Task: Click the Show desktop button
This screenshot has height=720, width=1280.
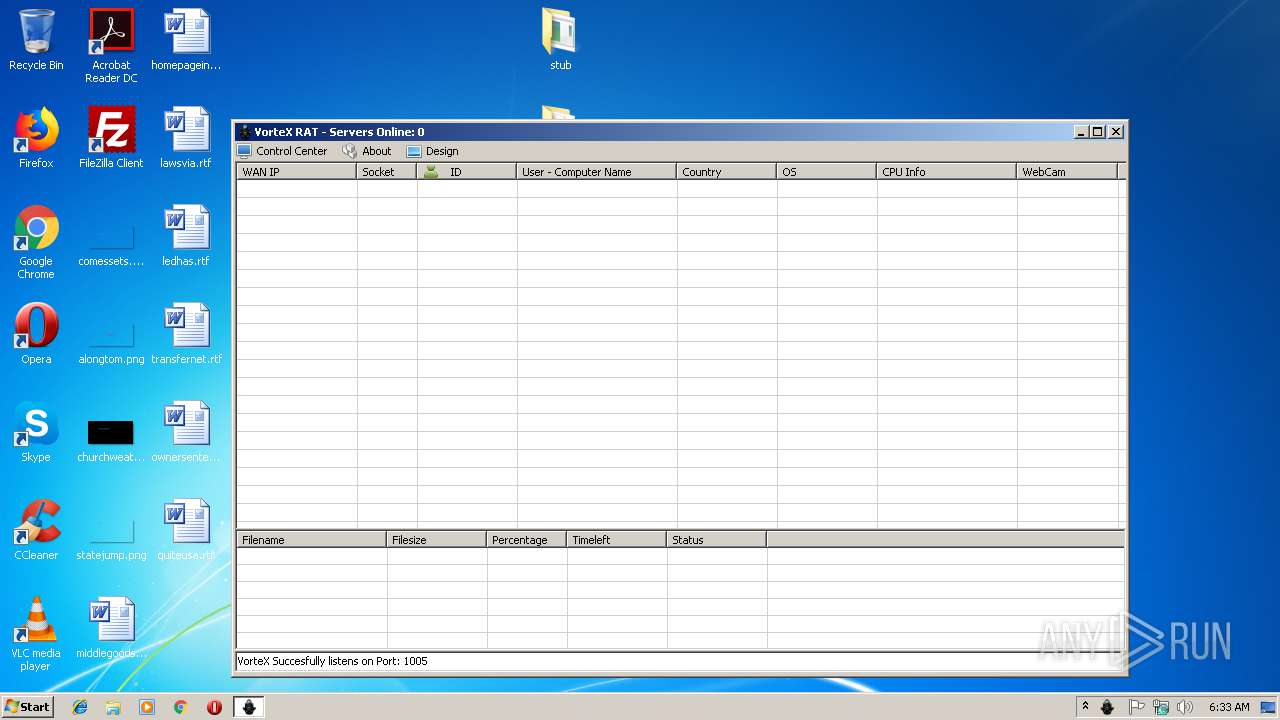Action: pos(1270,707)
